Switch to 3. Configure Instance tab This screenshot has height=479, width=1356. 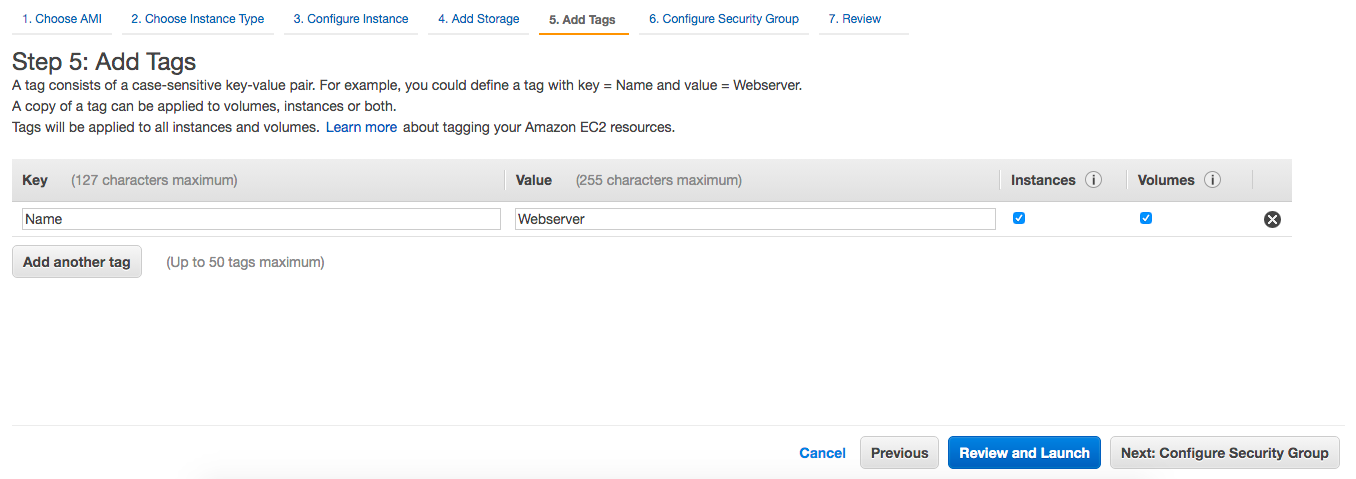[x=350, y=19]
